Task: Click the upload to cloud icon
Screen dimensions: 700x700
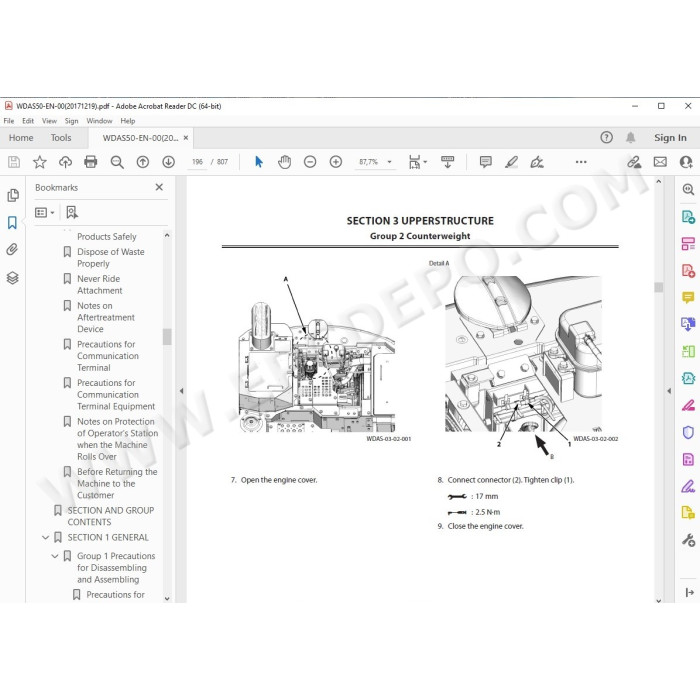Action: click(65, 162)
